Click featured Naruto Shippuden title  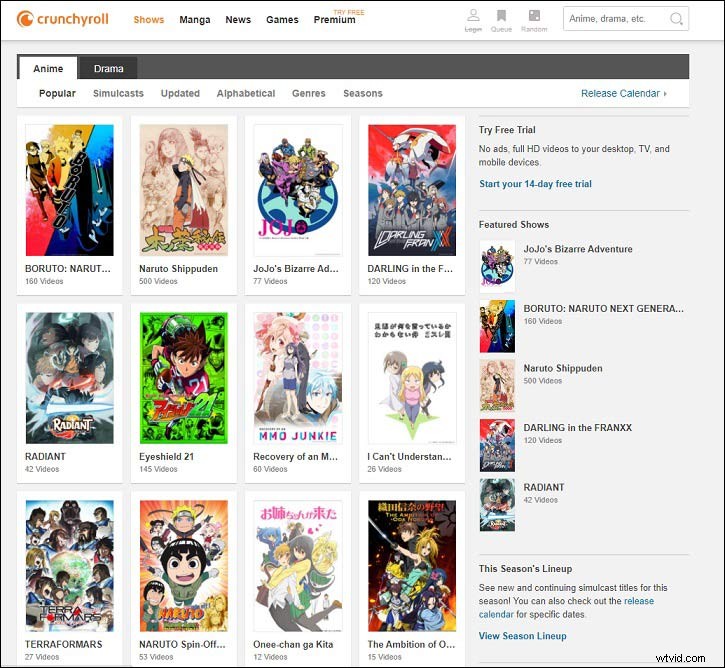(563, 368)
